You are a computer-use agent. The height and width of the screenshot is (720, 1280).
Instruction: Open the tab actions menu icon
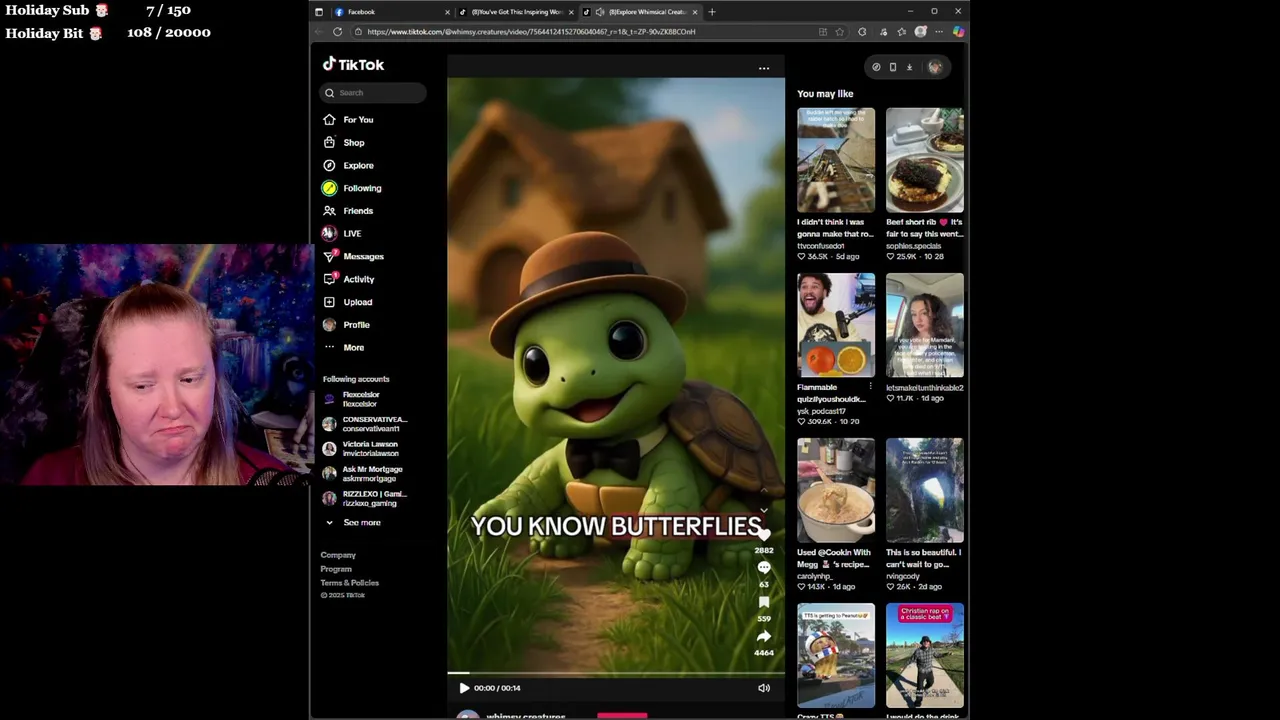pyautogui.click(x=319, y=12)
